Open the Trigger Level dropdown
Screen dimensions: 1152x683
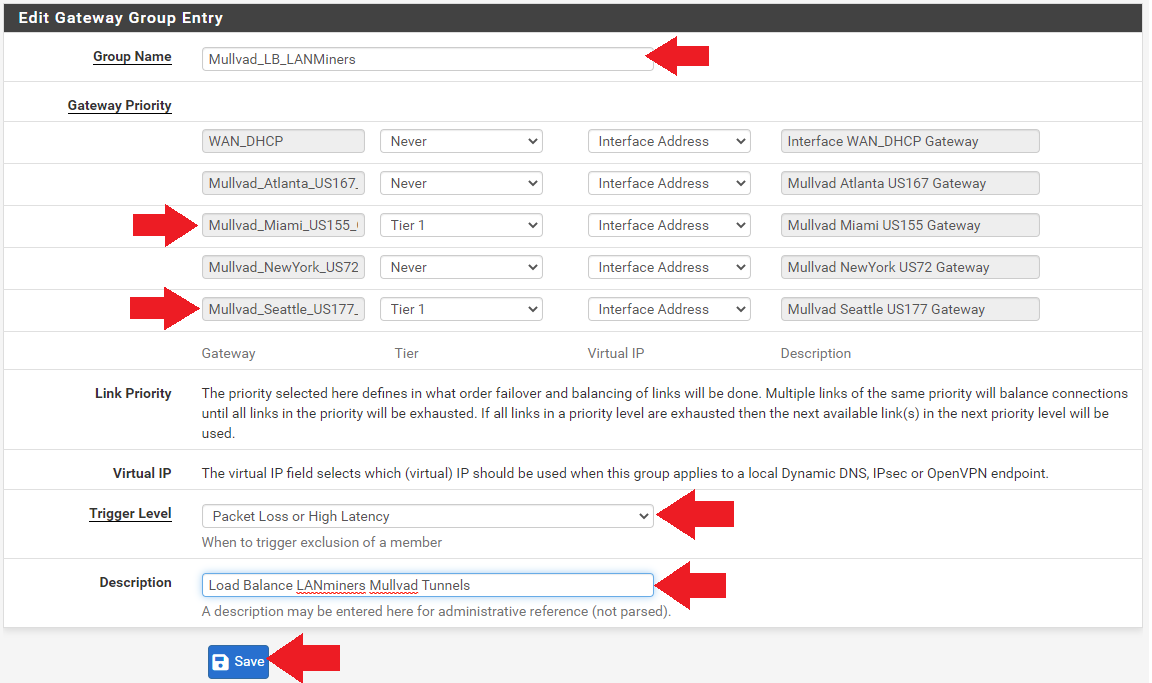click(x=428, y=516)
